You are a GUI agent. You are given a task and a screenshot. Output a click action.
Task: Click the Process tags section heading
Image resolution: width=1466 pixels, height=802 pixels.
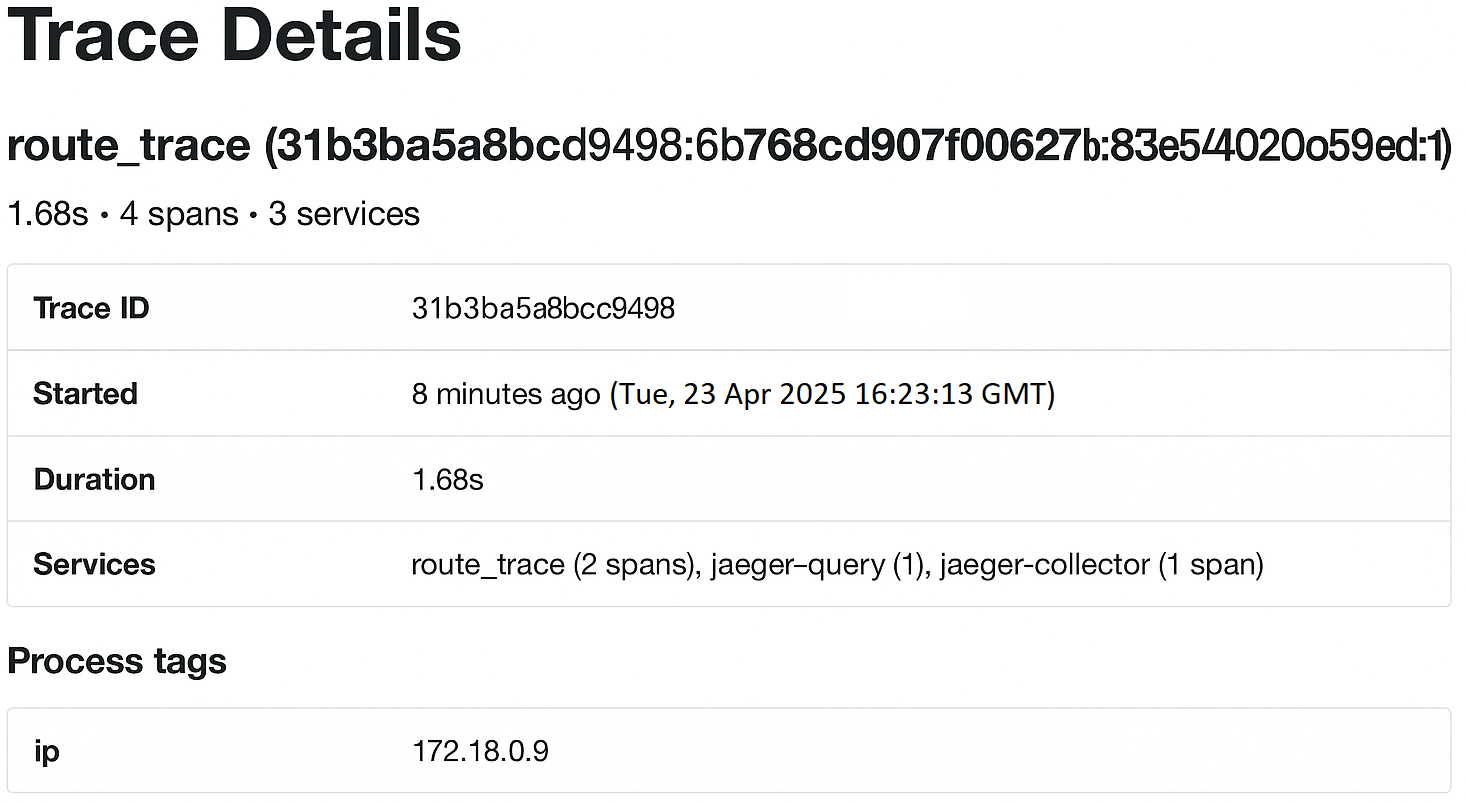click(117, 661)
